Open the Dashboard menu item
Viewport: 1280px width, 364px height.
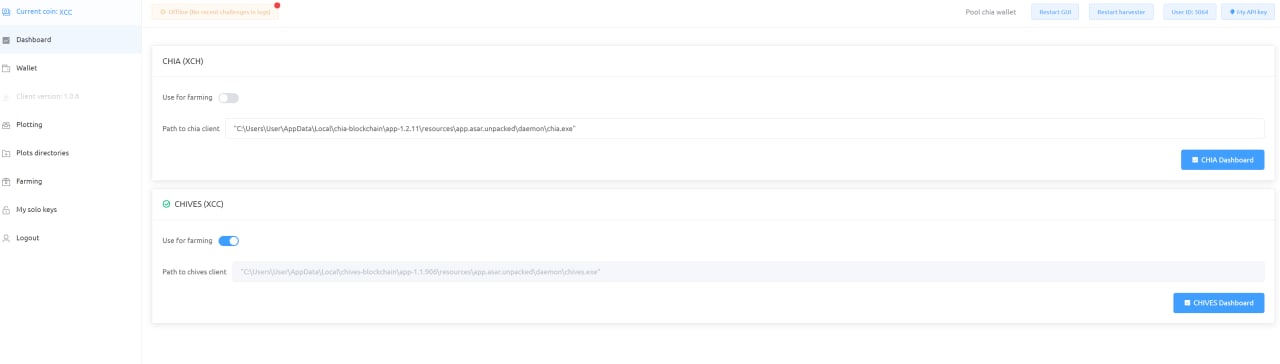[x=70, y=40]
